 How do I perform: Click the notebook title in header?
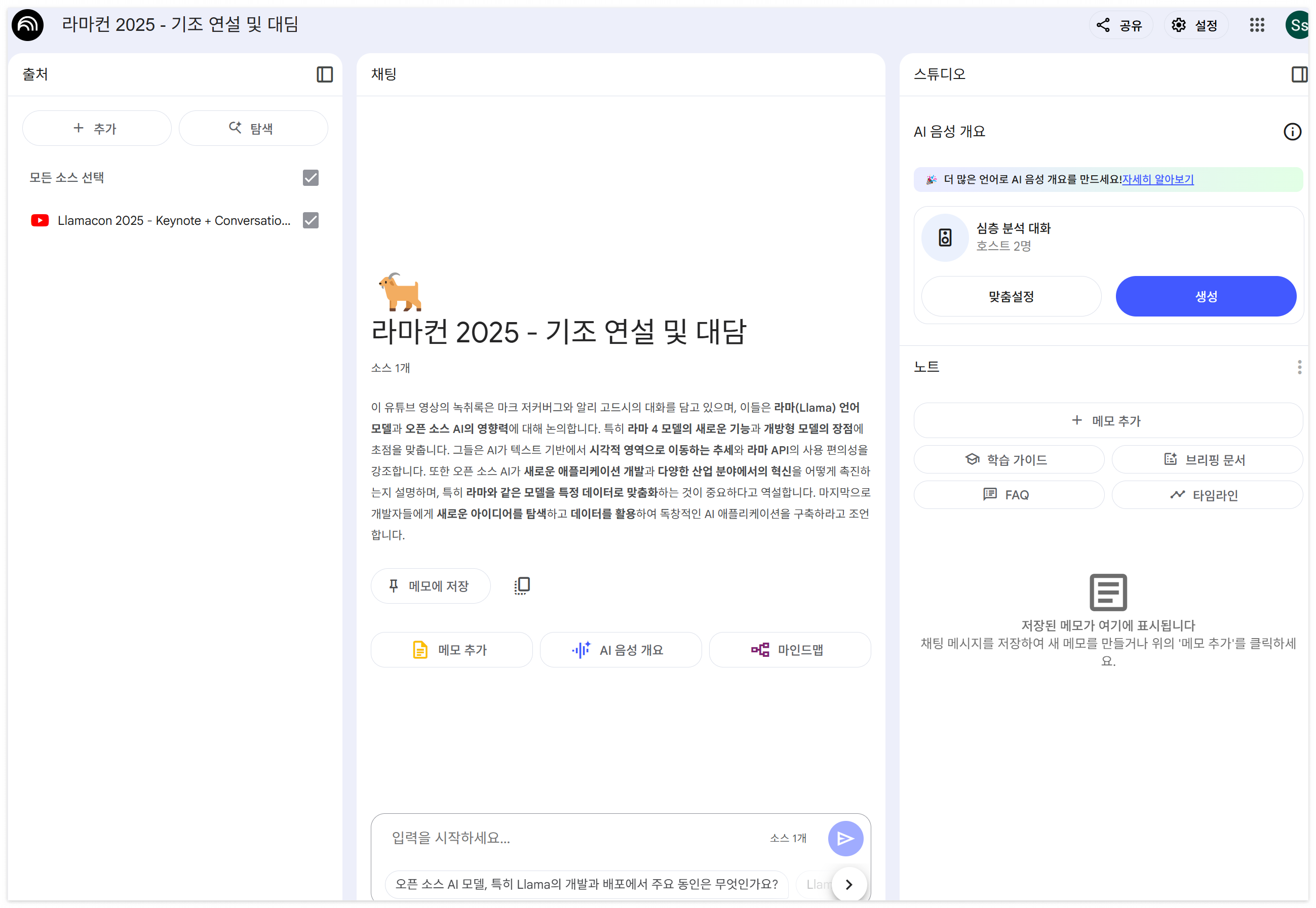click(180, 25)
